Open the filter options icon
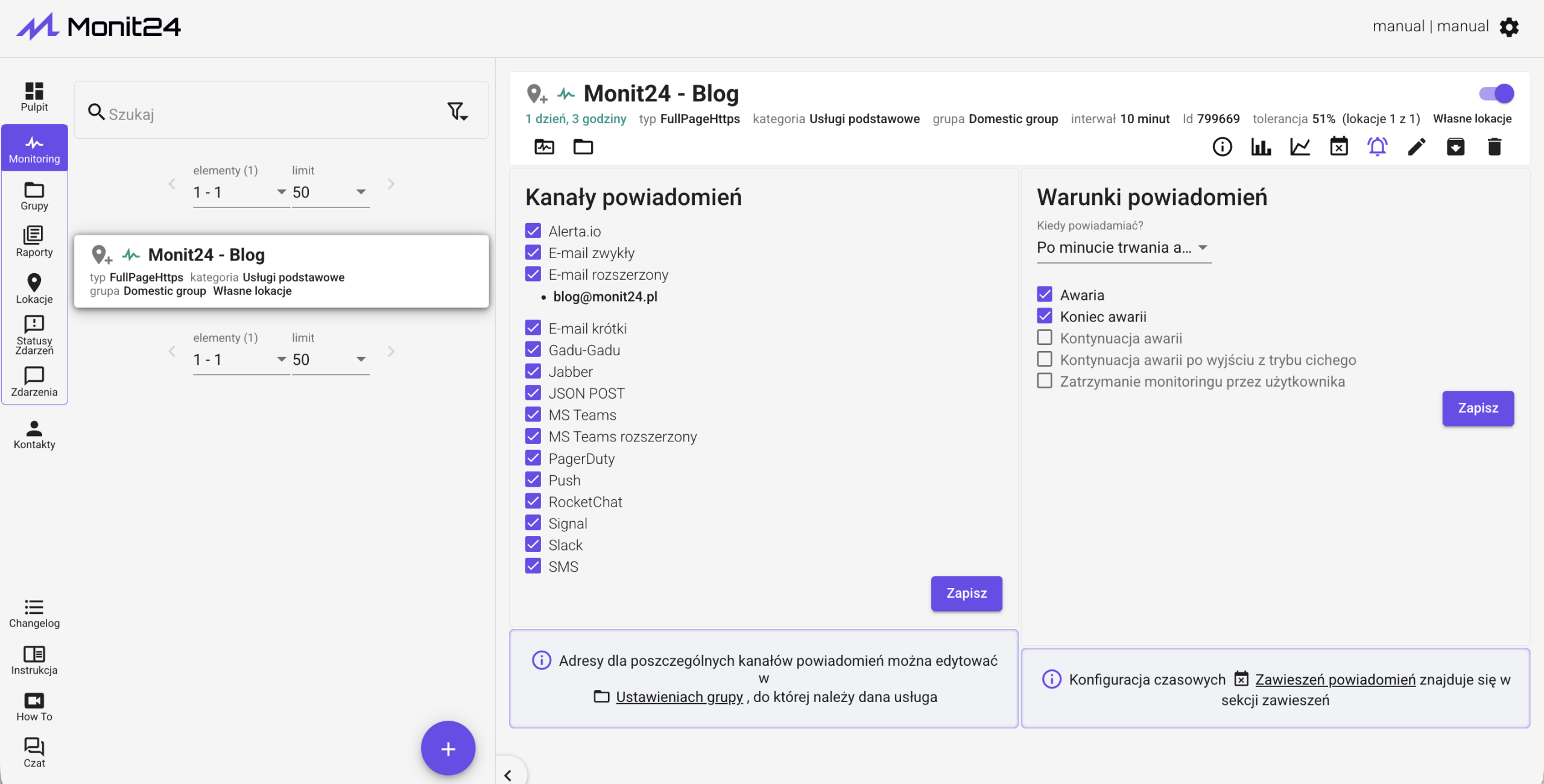The image size is (1544, 784). pyautogui.click(x=457, y=112)
